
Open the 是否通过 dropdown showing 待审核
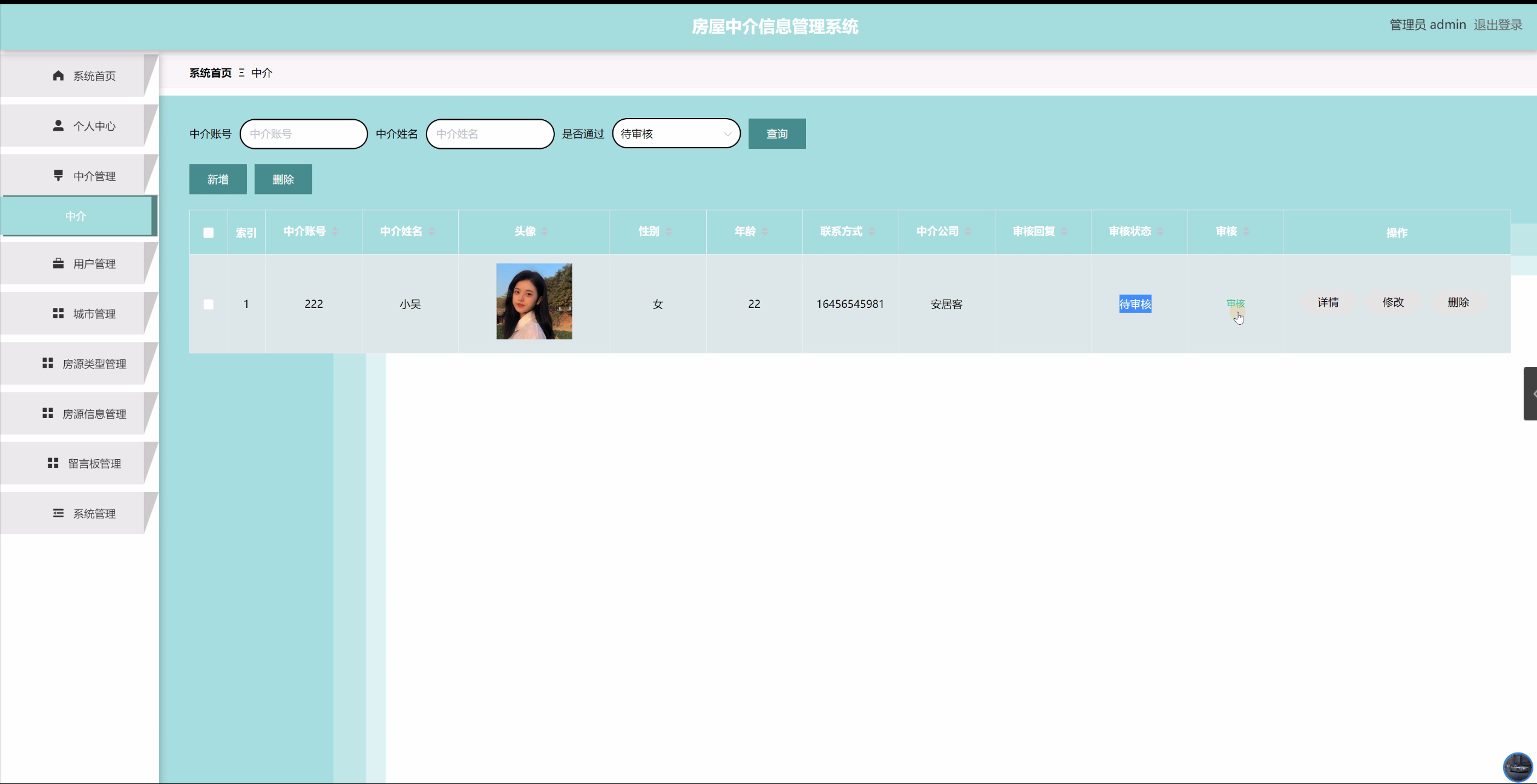point(676,134)
